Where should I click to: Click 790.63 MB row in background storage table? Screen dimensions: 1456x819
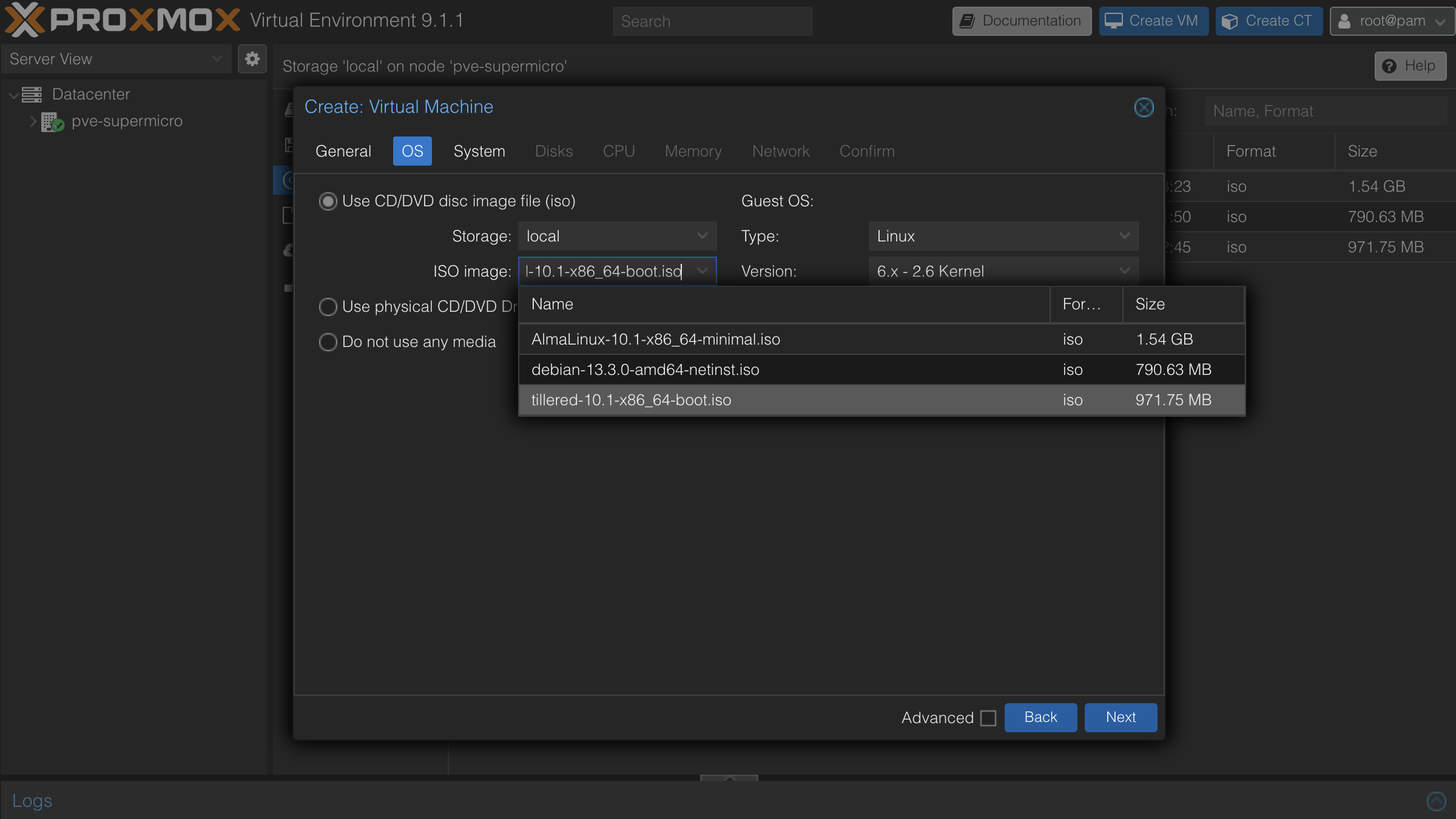[1310, 217]
